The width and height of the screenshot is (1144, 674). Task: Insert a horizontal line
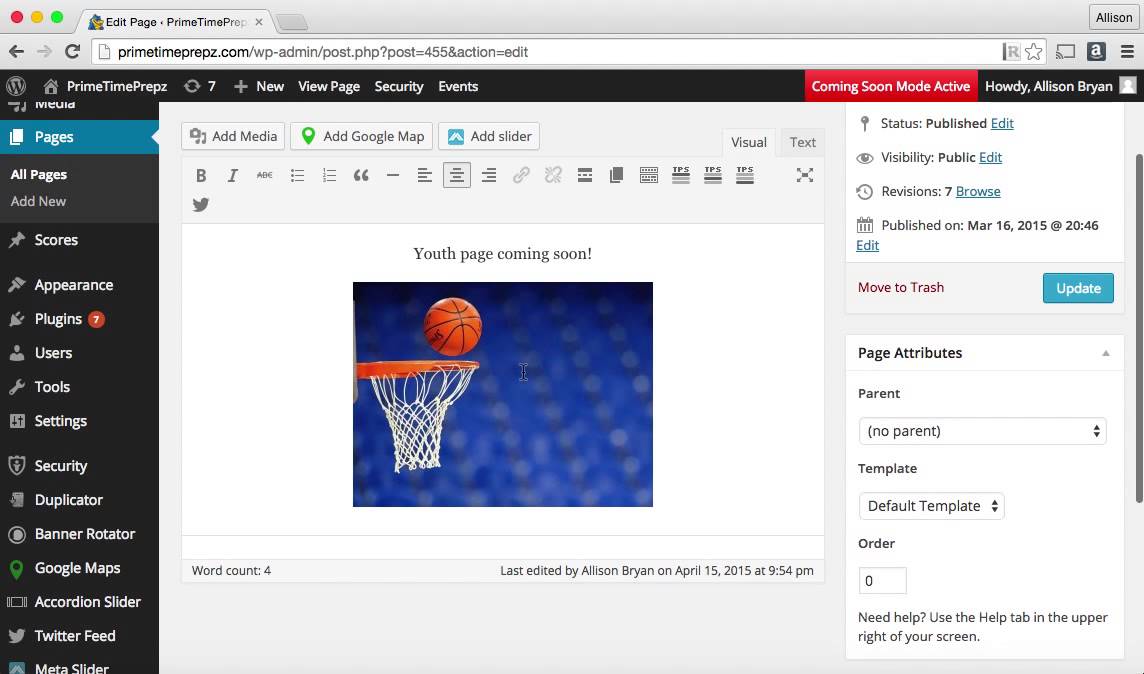coord(393,175)
